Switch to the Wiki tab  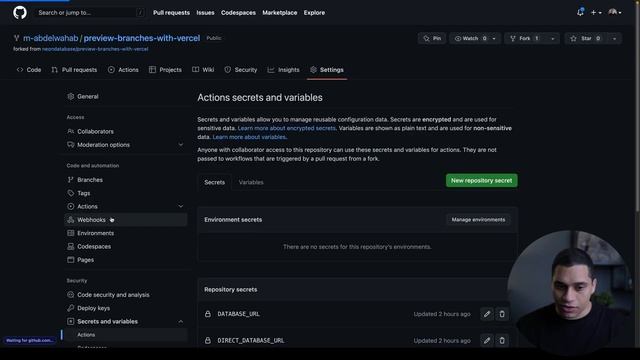[203, 70]
